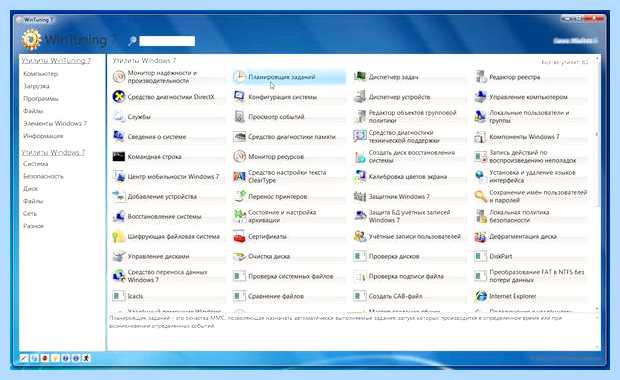
Task: Select Система in the sidebar
Action: pos(36,163)
